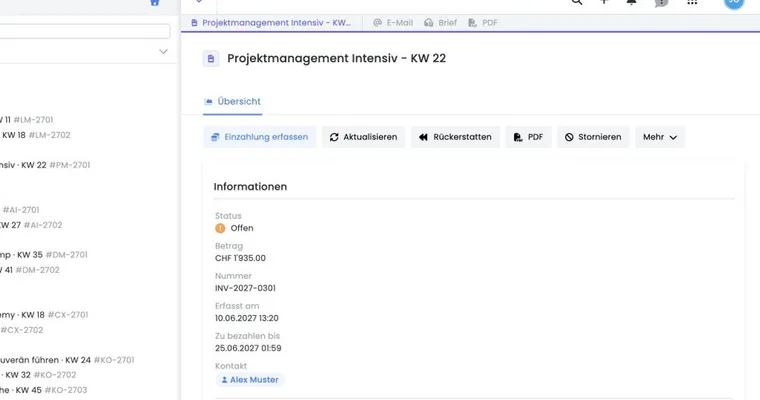Click the due date 25.06.2027 01:59
Viewport: 760px width, 400px height.
click(248, 348)
